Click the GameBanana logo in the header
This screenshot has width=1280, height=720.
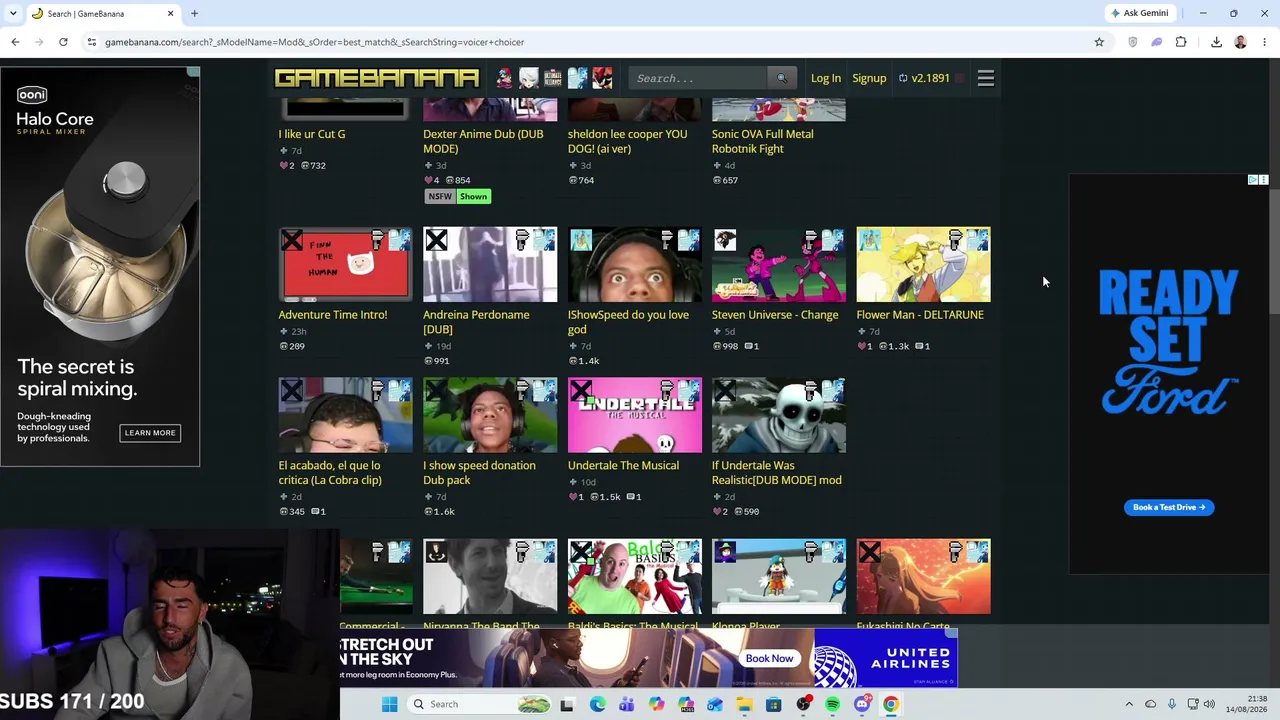(377, 78)
